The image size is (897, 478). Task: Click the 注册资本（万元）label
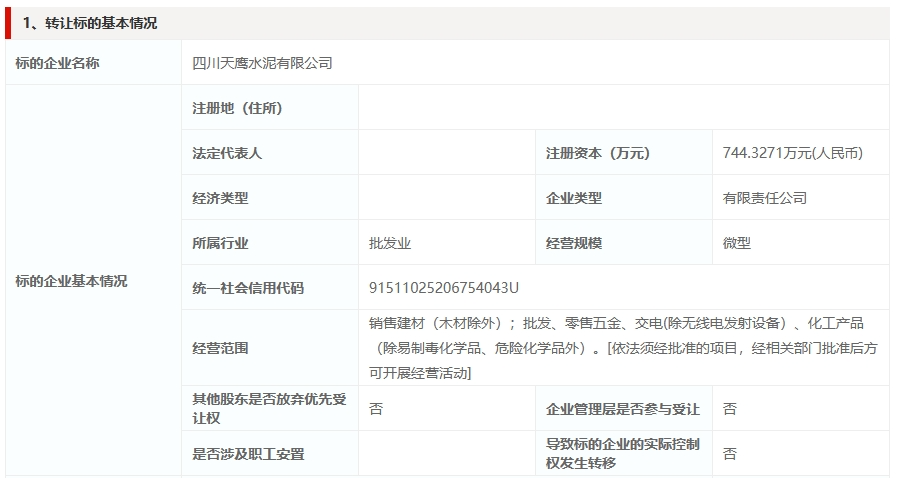(x=598, y=153)
